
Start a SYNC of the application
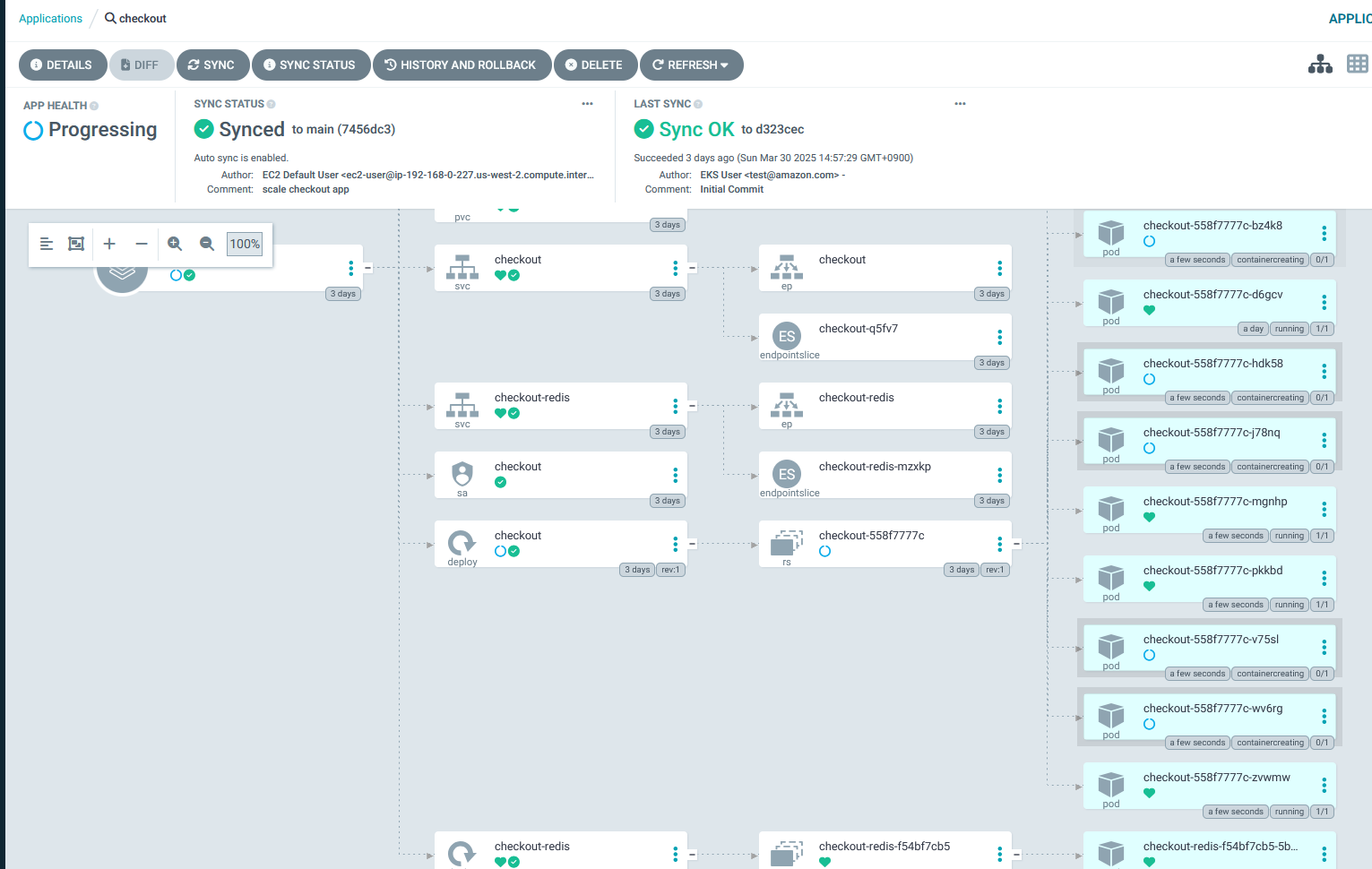(x=211, y=65)
